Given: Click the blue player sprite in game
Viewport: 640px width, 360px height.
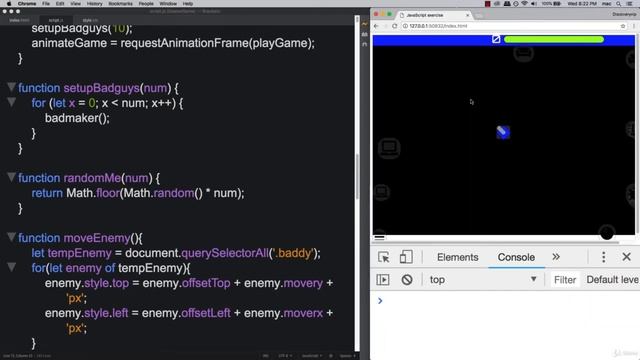Looking at the screenshot, I should click(x=503, y=132).
